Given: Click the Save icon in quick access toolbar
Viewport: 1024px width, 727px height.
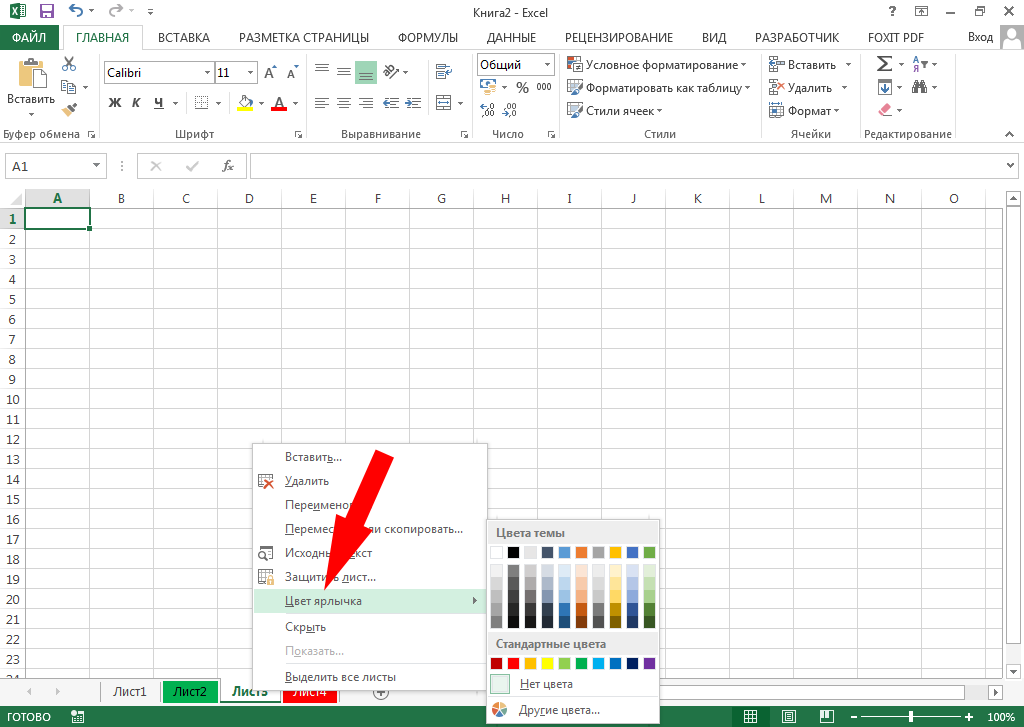Looking at the screenshot, I should [46, 12].
